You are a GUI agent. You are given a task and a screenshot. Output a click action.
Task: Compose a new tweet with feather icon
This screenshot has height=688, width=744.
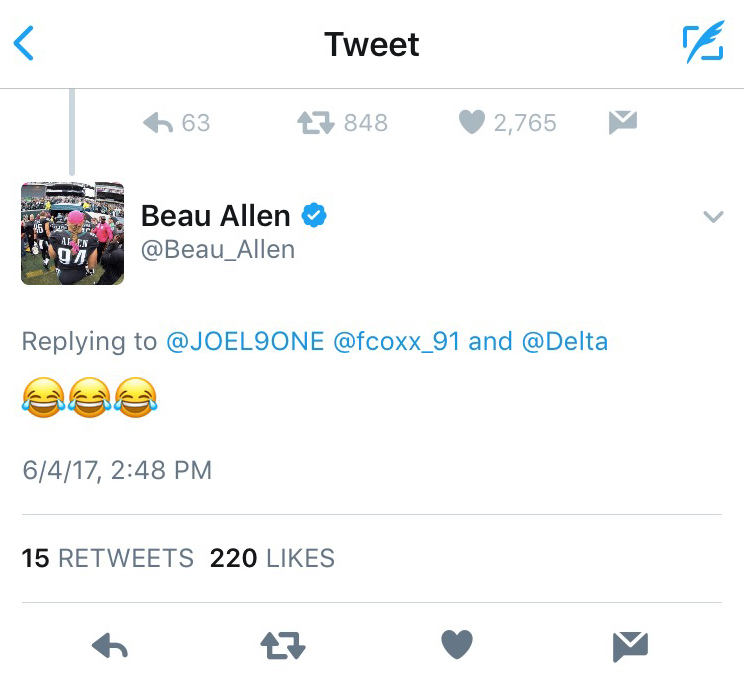point(703,43)
